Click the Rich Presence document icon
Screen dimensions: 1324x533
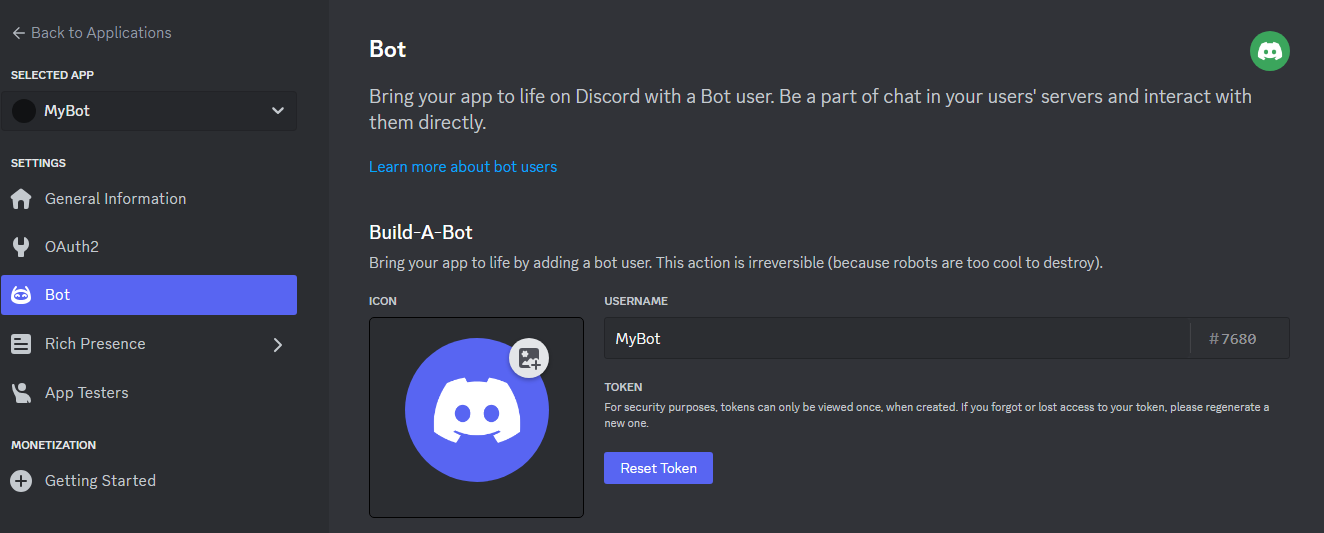(x=21, y=344)
